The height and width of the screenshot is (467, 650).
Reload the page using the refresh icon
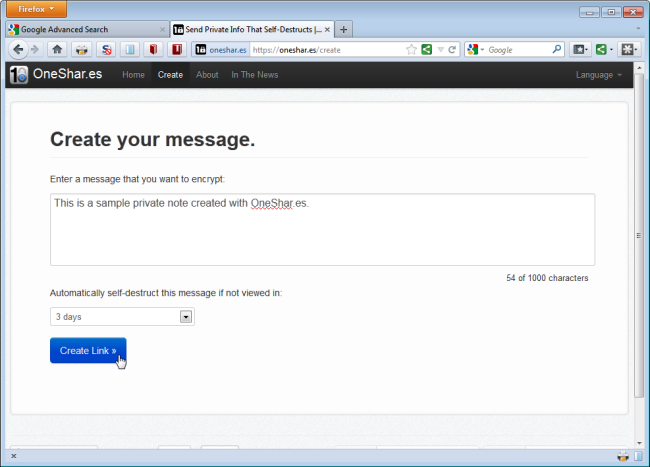(452, 50)
